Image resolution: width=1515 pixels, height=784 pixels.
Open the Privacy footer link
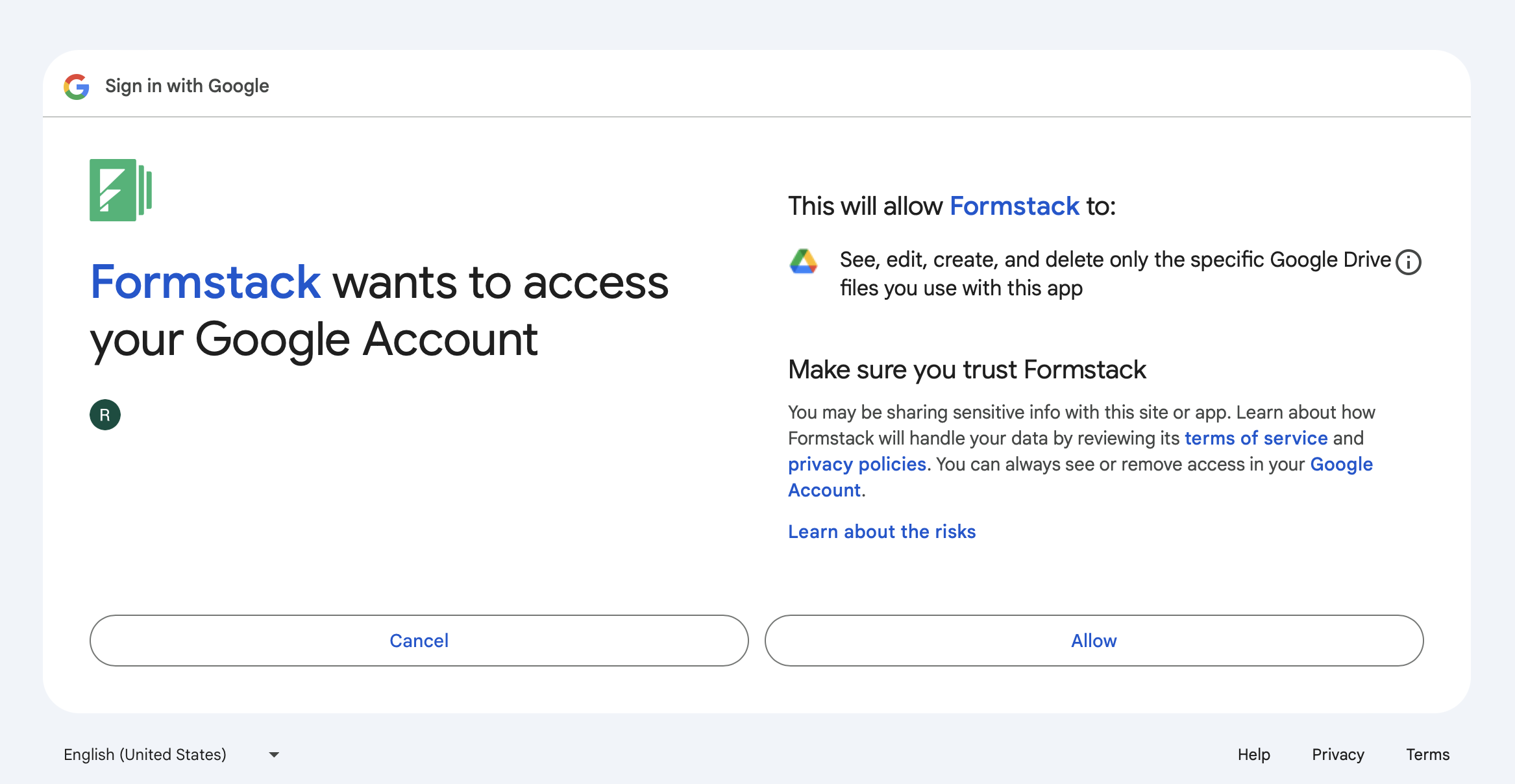tap(1338, 754)
